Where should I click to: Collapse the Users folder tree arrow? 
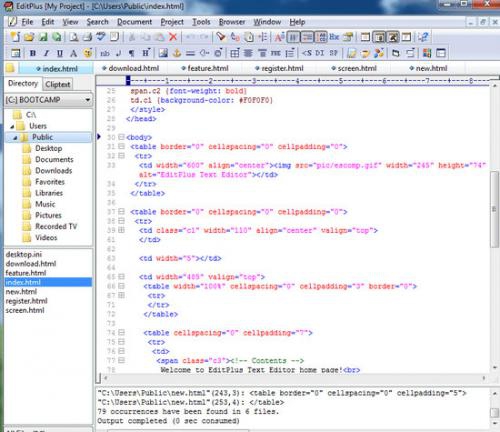[12, 126]
